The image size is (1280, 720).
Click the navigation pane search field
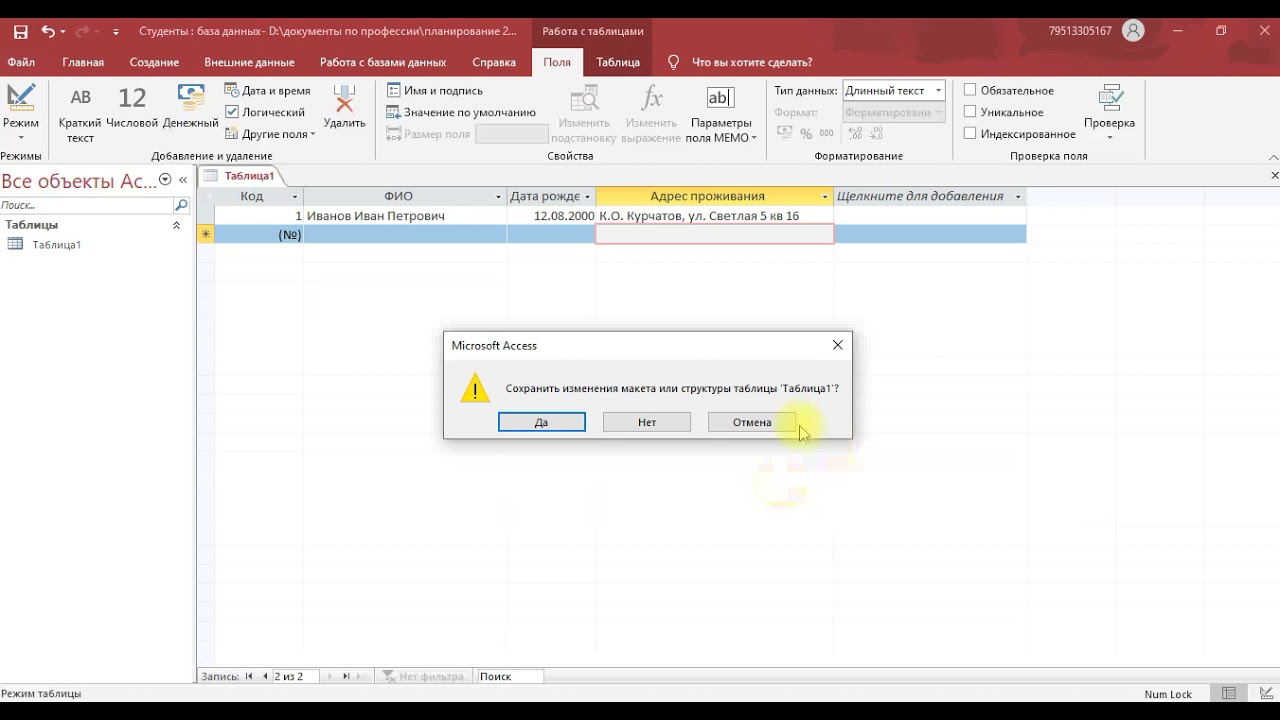[87, 205]
